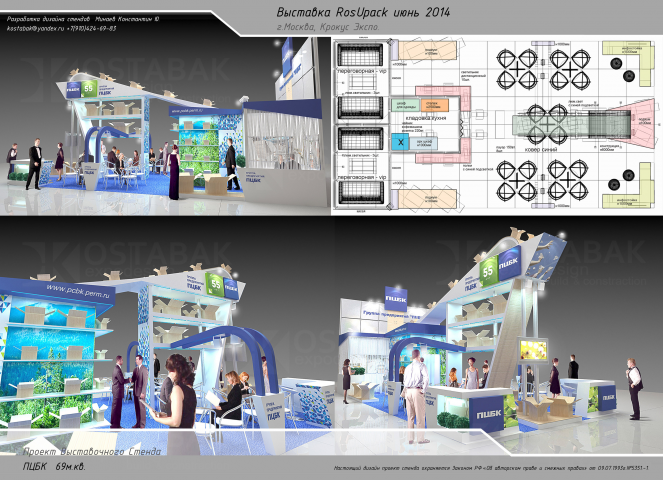Click the title "Выставка RosUpack июнь 2014"
Viewport: 663px width, 480px height.
(363, 12)
